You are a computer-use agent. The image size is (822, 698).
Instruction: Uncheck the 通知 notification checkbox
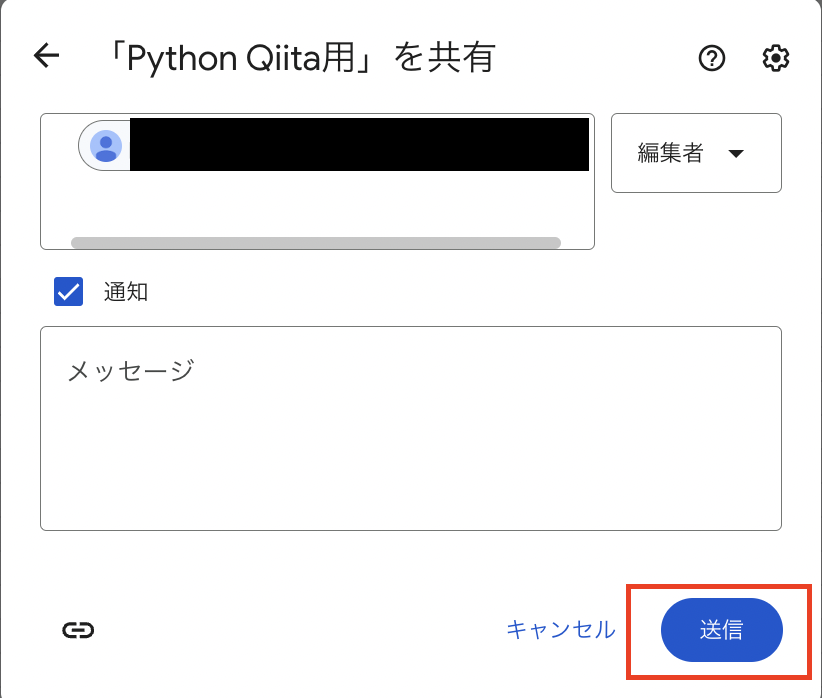pyautogui.click(x=67, y=291)
